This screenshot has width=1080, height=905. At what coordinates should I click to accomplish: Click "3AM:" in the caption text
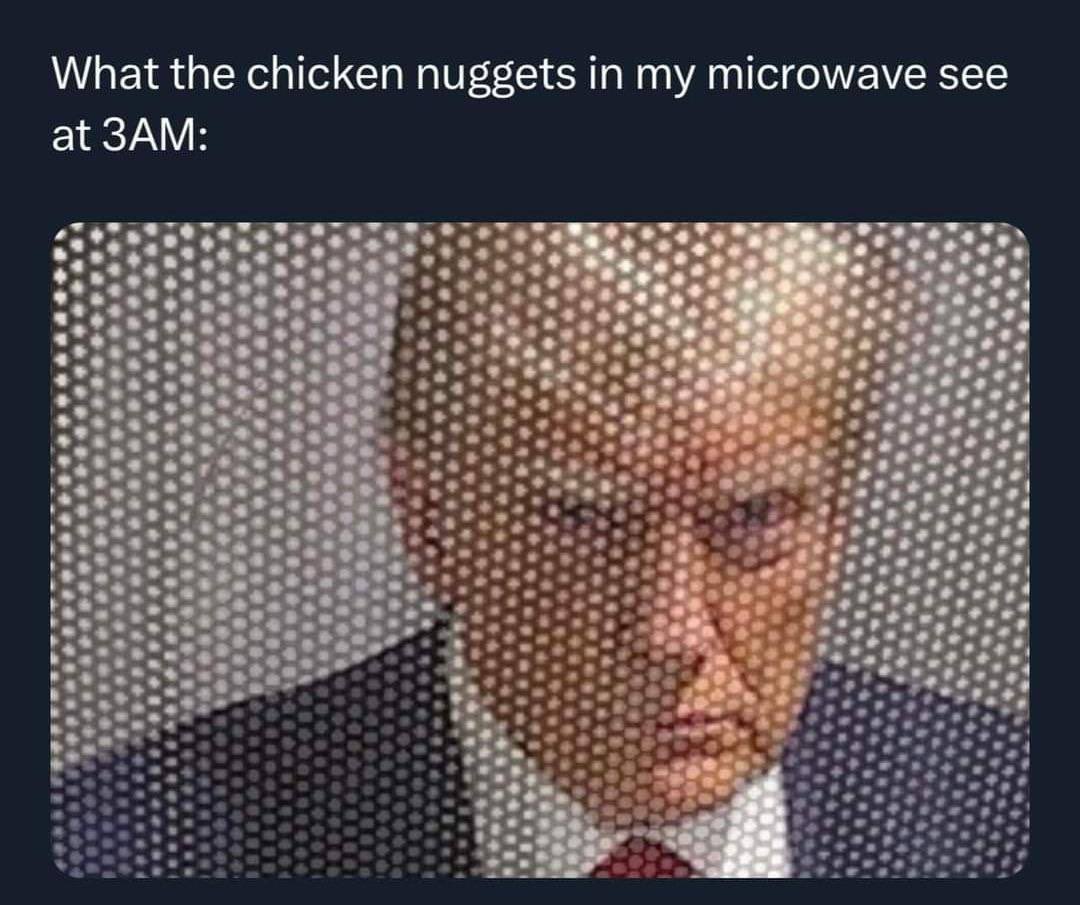pos(156,135)
